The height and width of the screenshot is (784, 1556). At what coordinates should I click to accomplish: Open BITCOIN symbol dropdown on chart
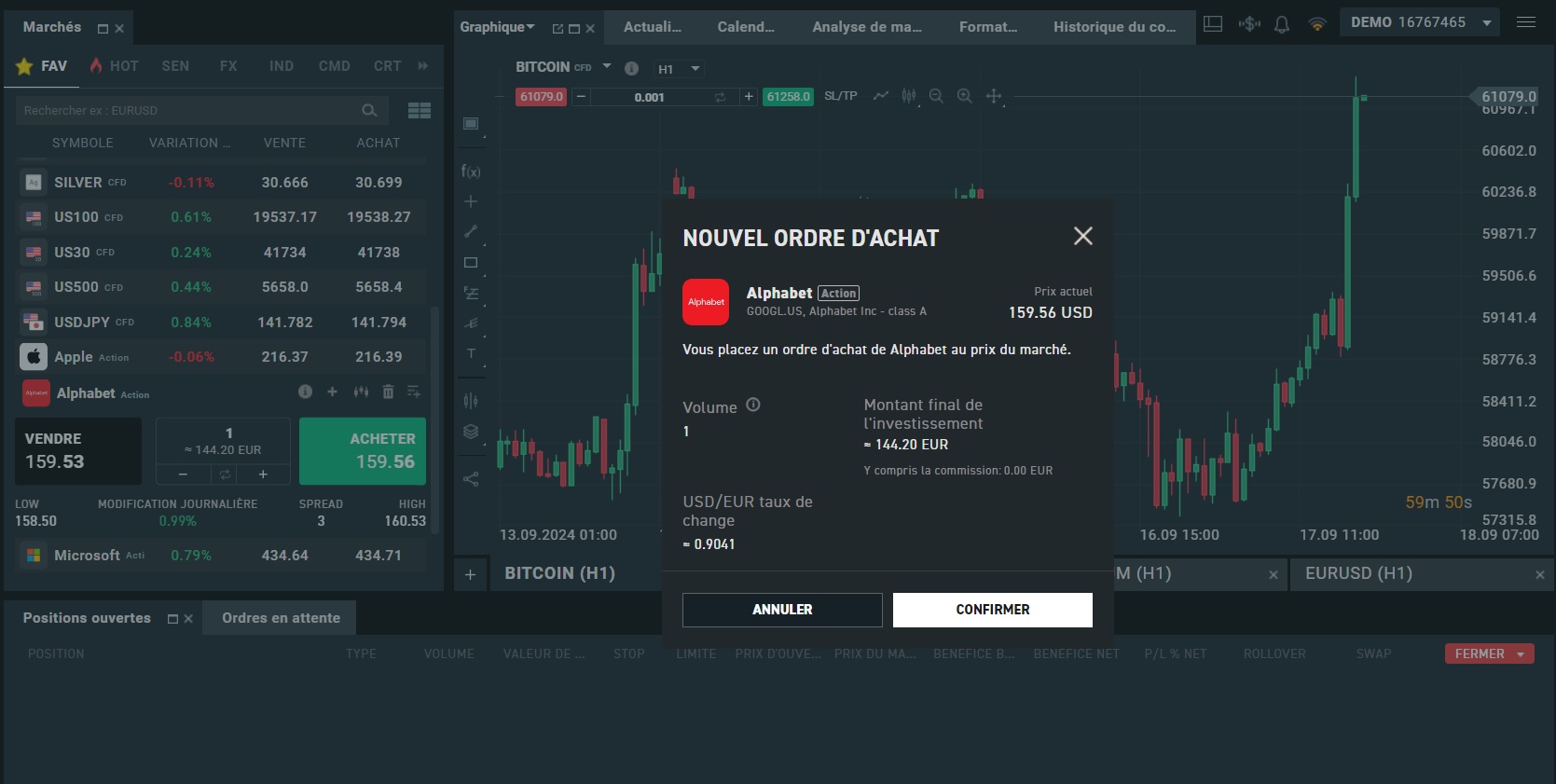(x=607, y=66)
